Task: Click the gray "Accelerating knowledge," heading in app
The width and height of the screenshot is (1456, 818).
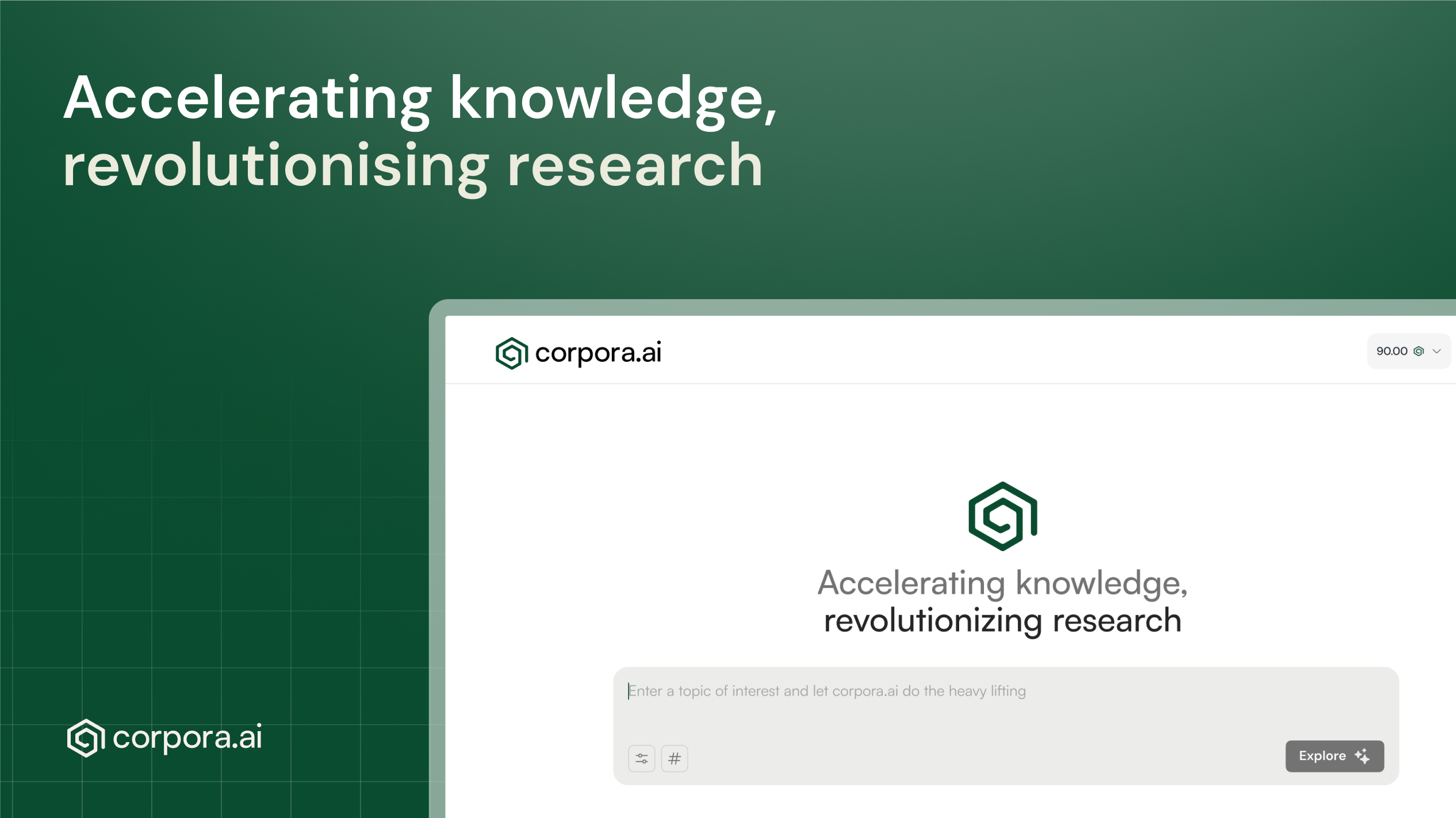Action: tap(1002, 583)
